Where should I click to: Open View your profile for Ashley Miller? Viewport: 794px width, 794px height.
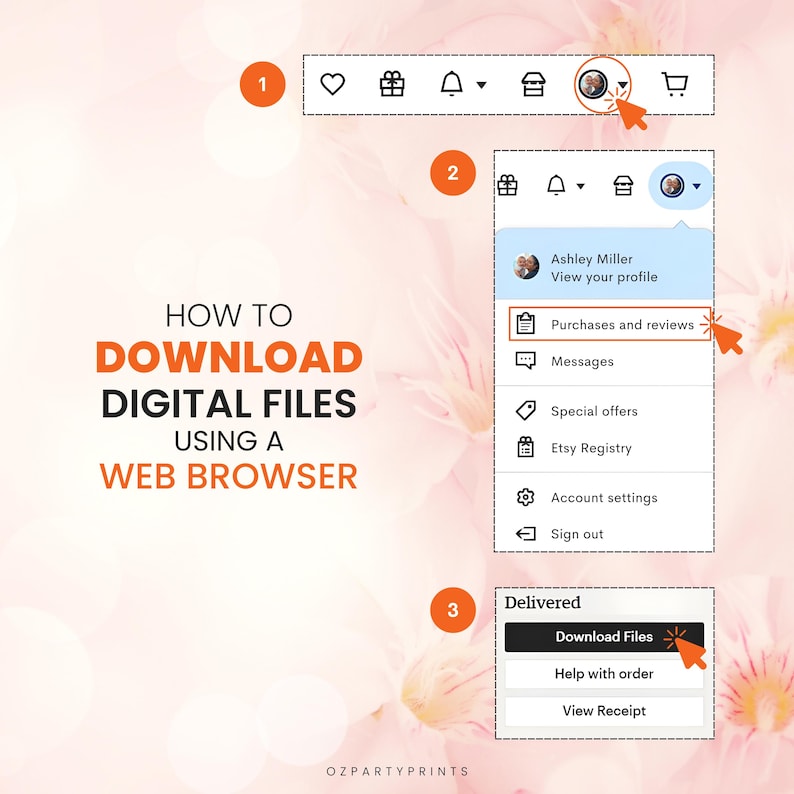coord(604,277)
